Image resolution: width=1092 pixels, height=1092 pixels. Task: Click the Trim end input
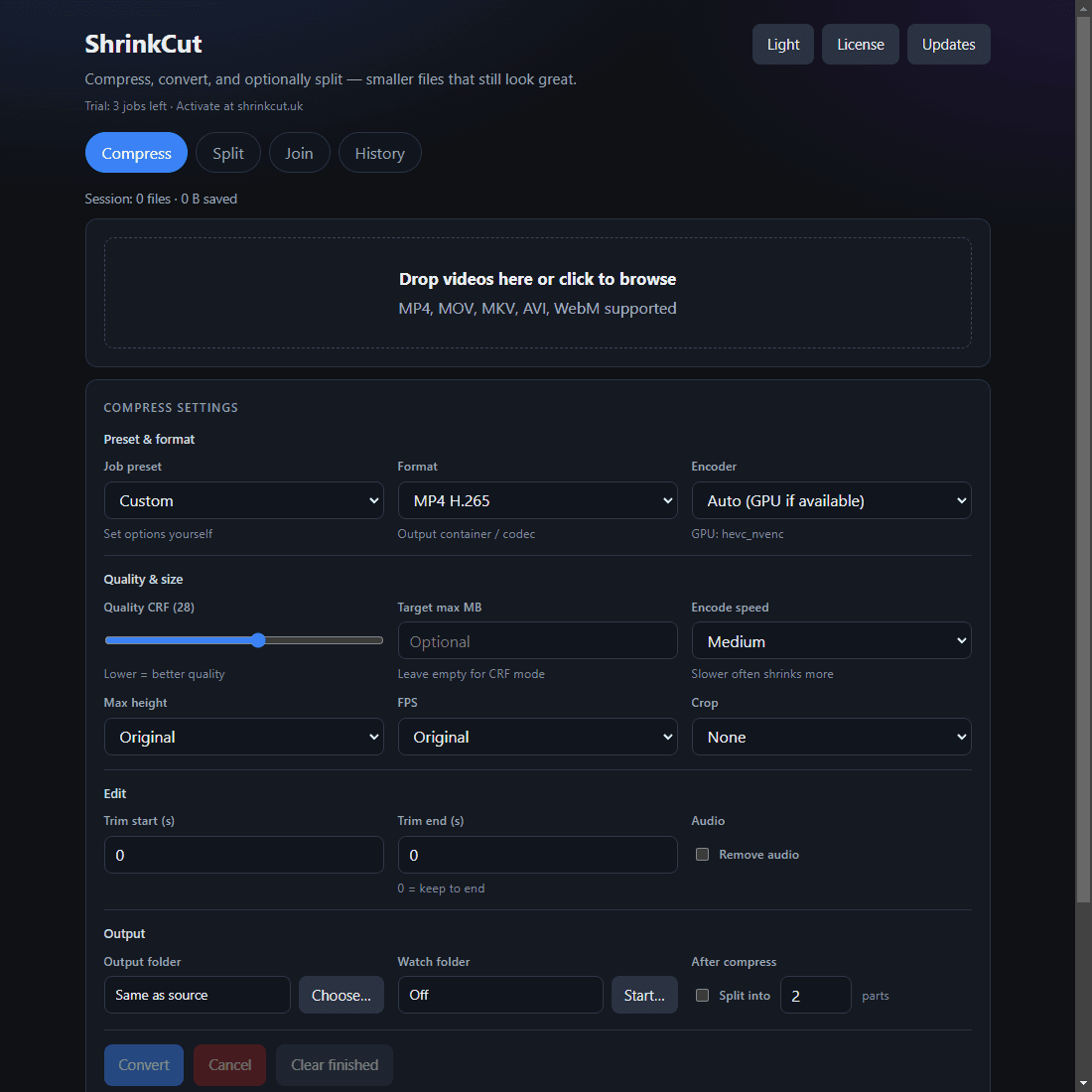(537, 855)
